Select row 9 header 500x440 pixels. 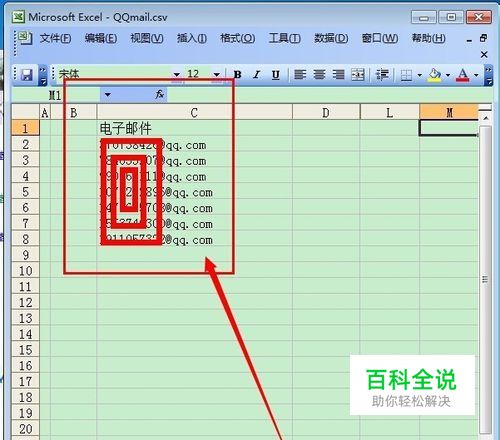(x=25, y=255)
